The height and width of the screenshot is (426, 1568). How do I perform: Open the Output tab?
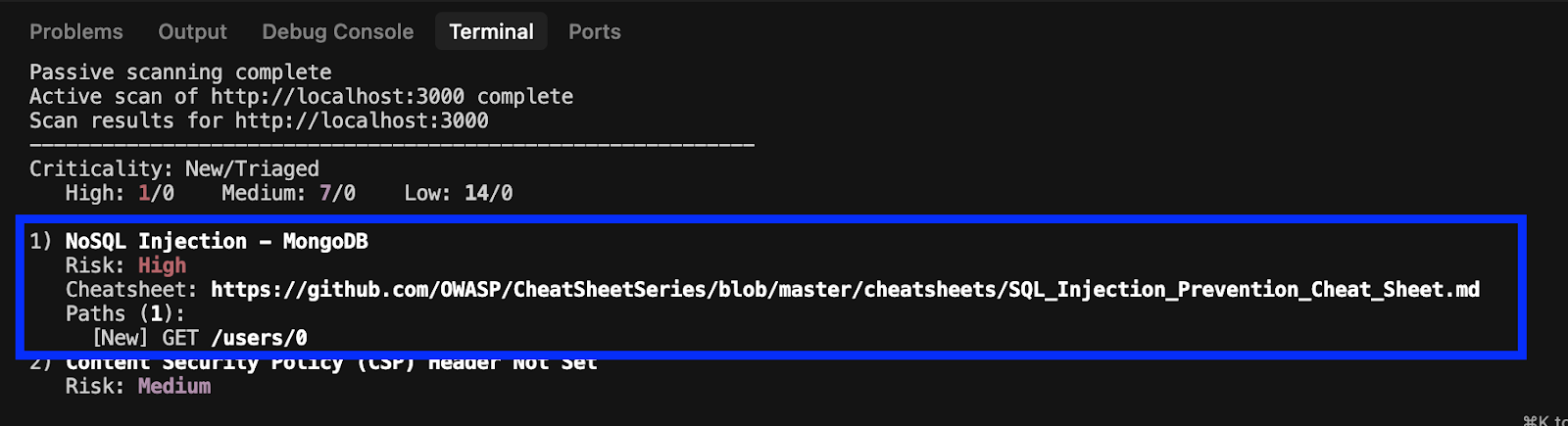point(192,31)
